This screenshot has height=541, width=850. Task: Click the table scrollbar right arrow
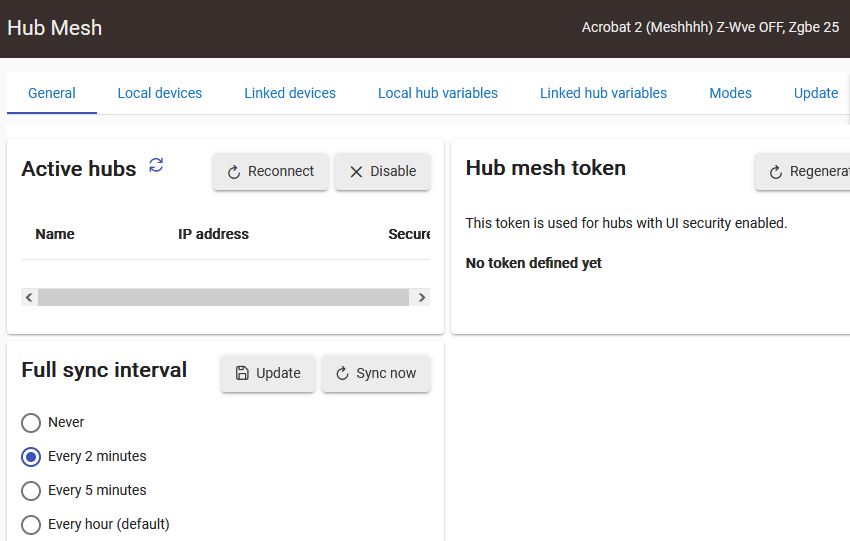pyautogui.click(x=422, y=297)
